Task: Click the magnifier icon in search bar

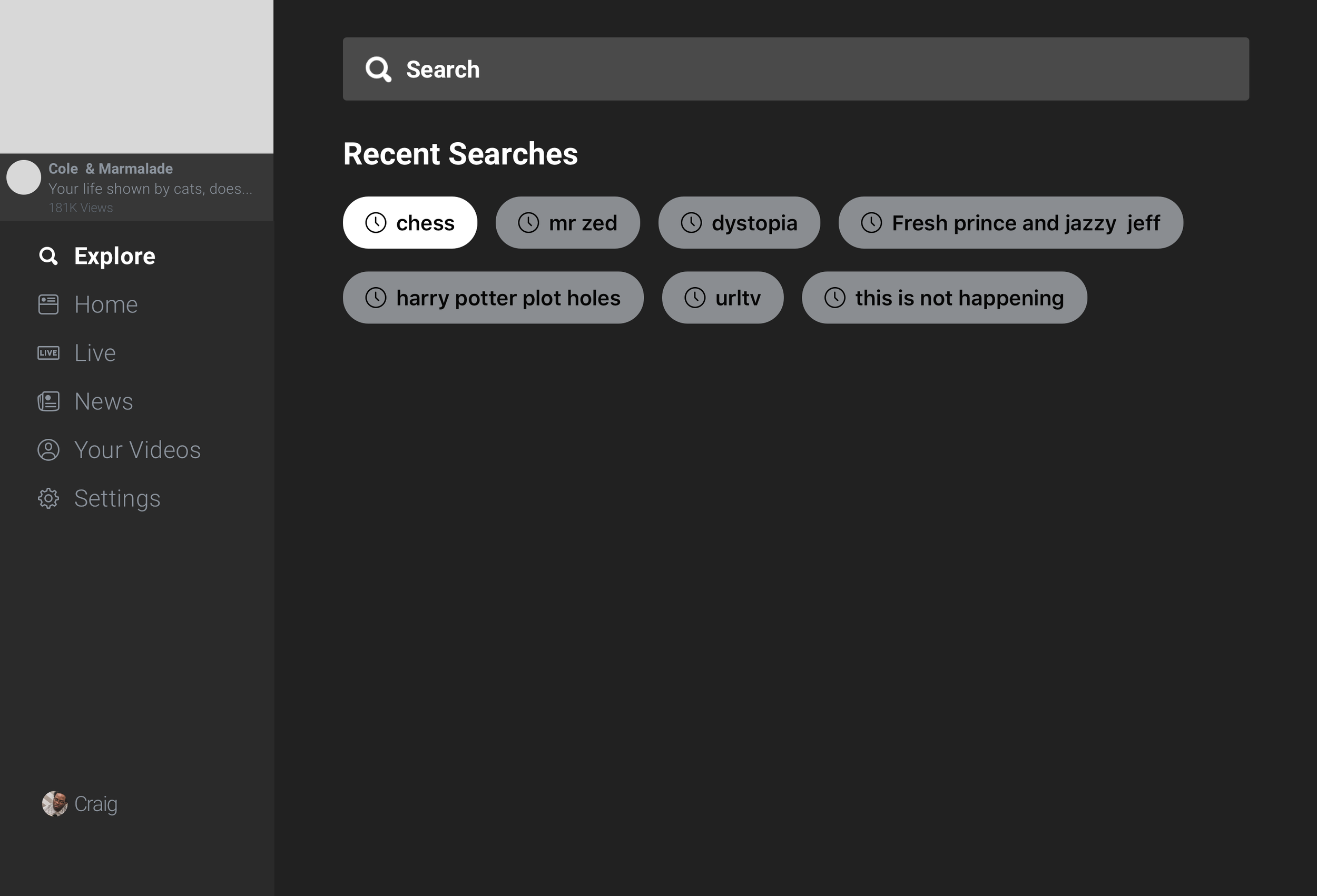Action: click(379, 70)
